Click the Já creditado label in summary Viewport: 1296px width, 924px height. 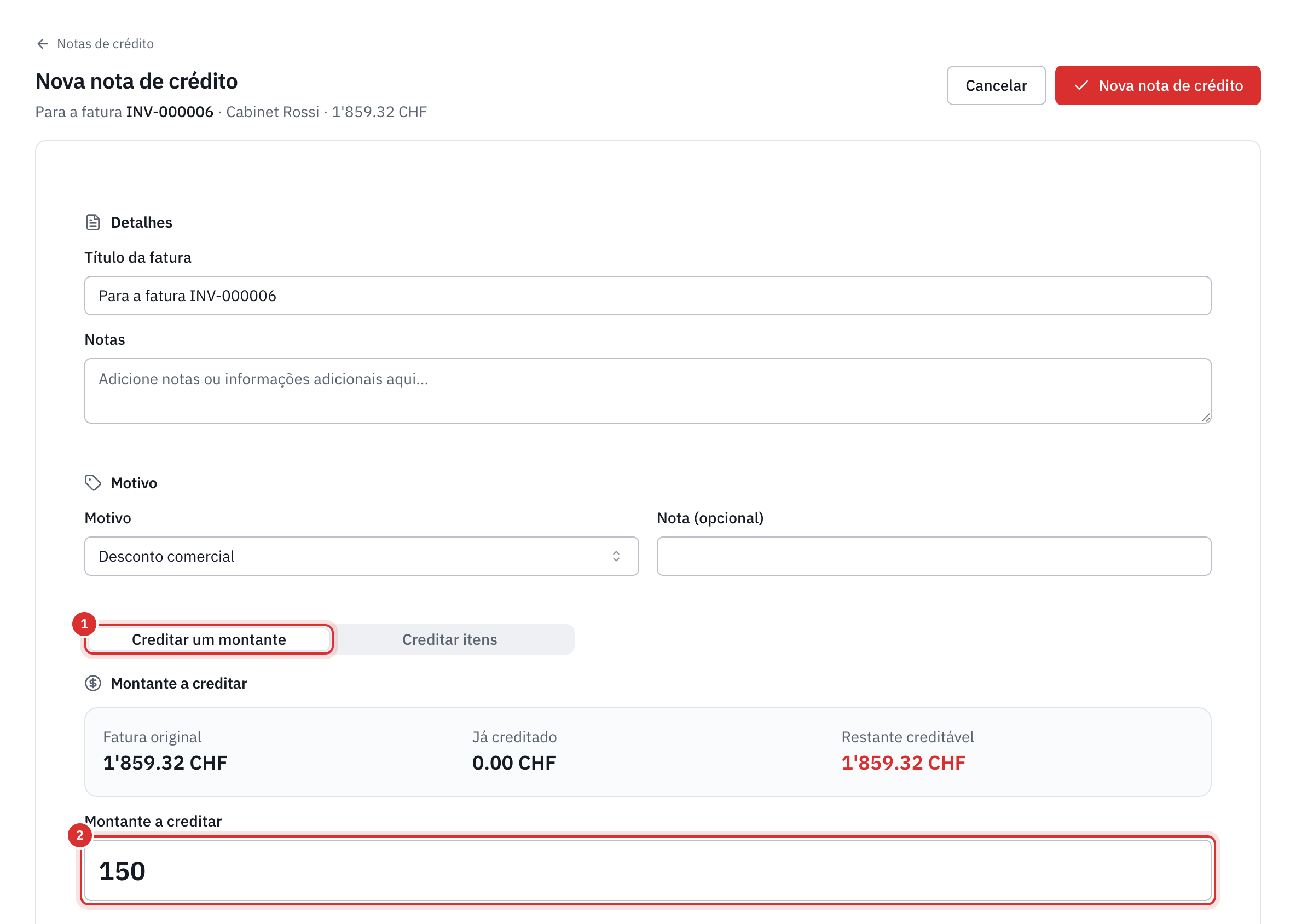[x=514, y=737]
